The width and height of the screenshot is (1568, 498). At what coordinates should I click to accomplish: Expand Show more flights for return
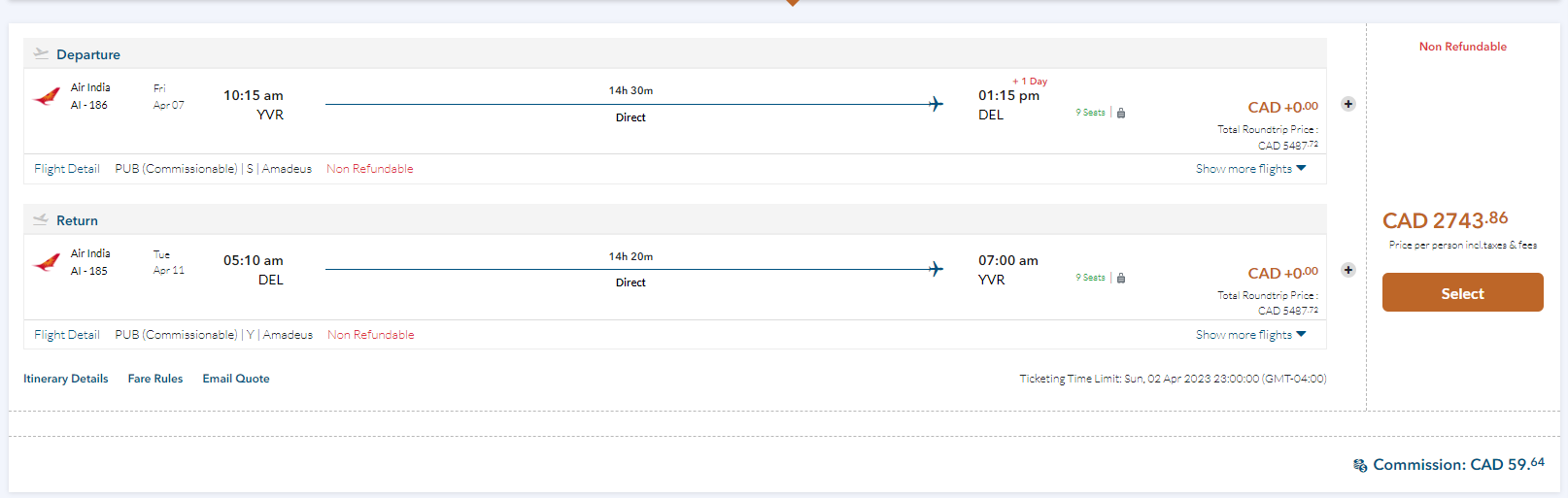(x=1250, y=335)
